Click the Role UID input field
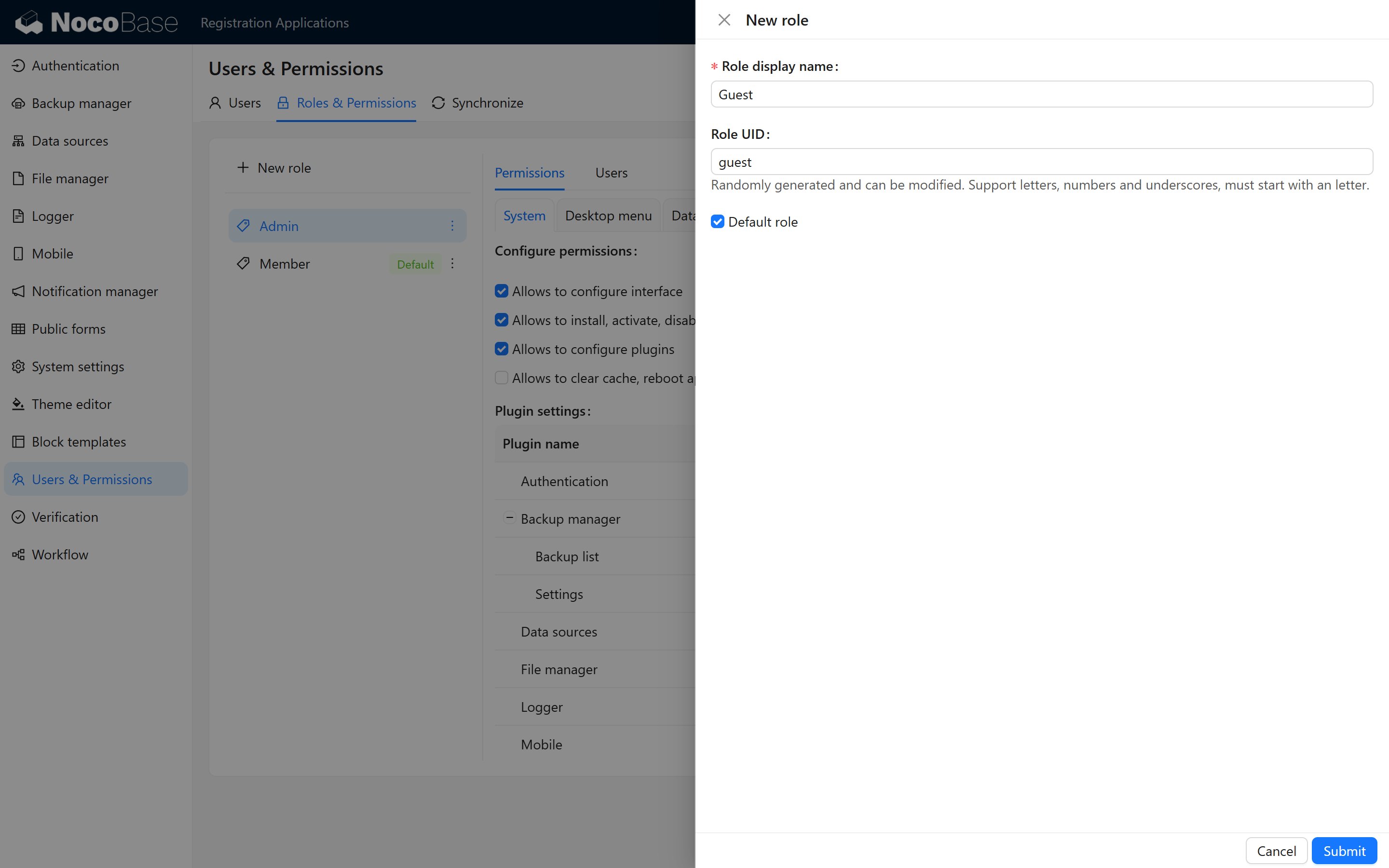Screen dimensions: 1389x868 1041,162
